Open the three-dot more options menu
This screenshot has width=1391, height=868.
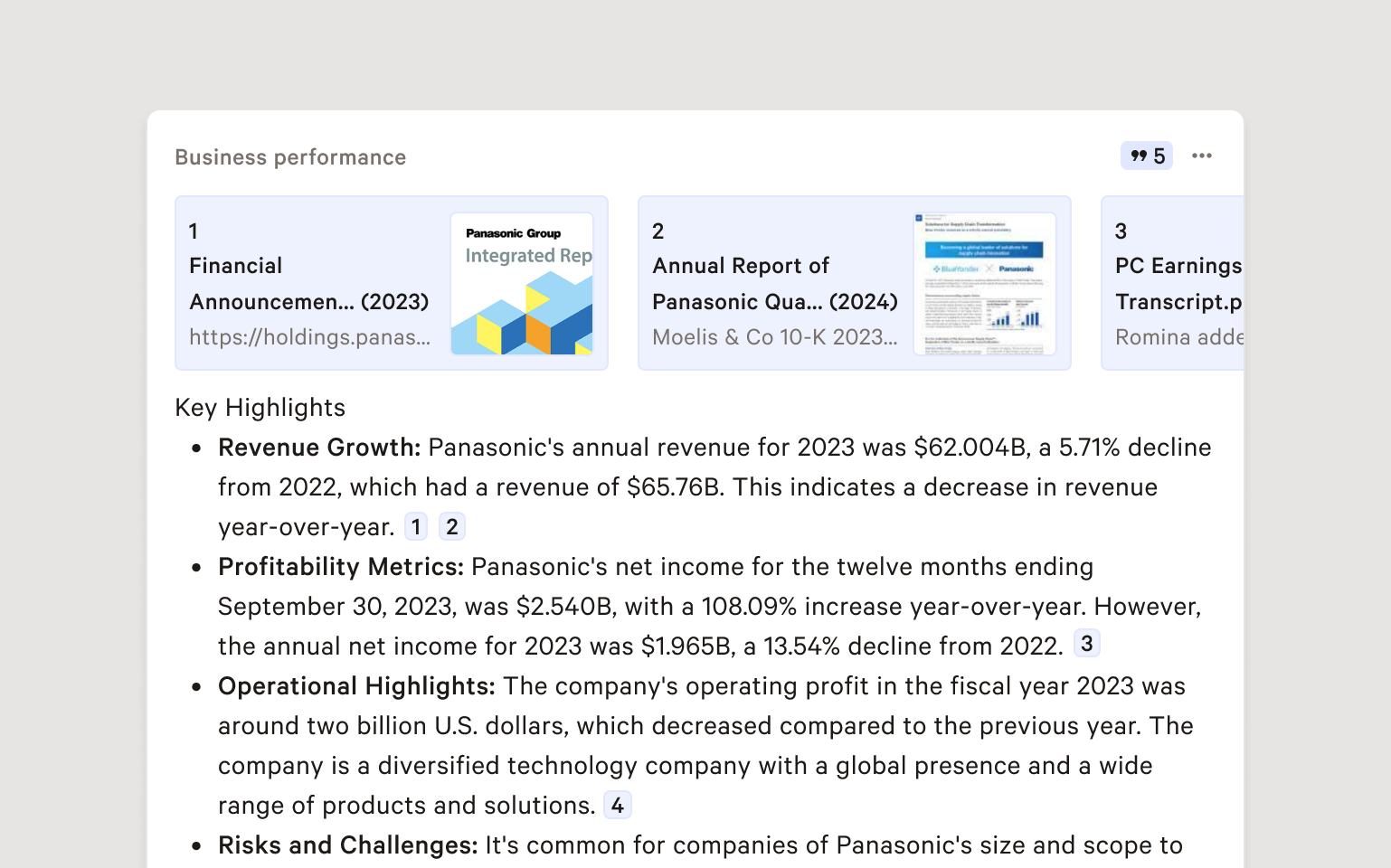1201,156
